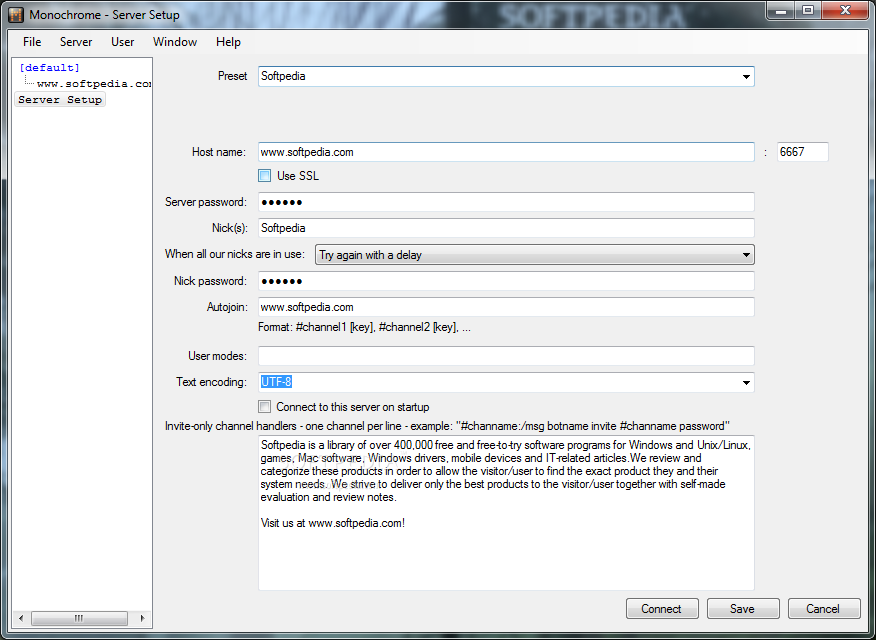The image size is (876, 640).
Task: Close the Monochrome window
Action: 845,11
